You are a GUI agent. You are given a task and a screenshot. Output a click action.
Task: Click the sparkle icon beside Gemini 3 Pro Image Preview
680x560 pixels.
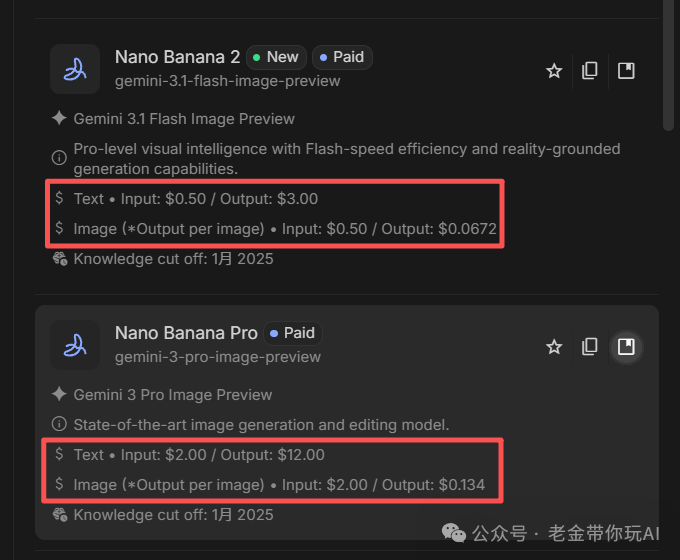click(59, 394)
